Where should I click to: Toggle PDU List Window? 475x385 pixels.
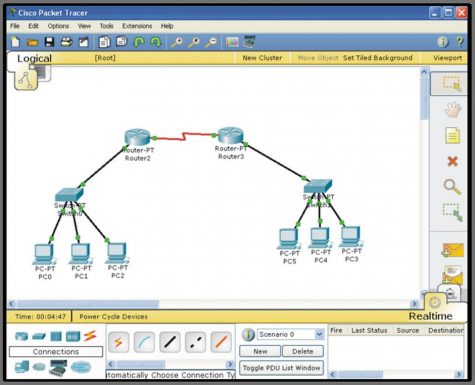[281, 368]
